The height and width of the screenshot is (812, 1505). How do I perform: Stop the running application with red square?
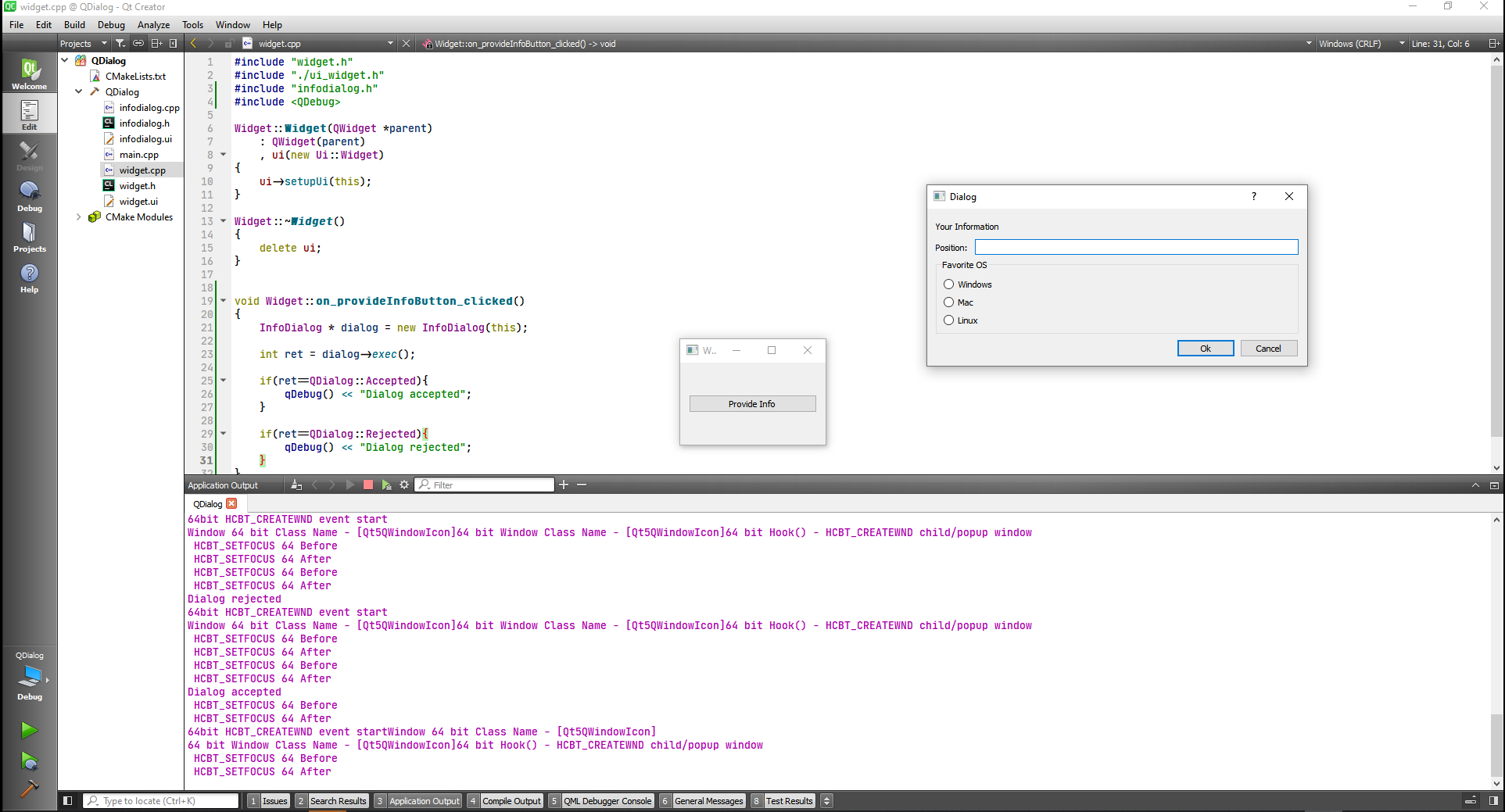[x=368, y=485]
